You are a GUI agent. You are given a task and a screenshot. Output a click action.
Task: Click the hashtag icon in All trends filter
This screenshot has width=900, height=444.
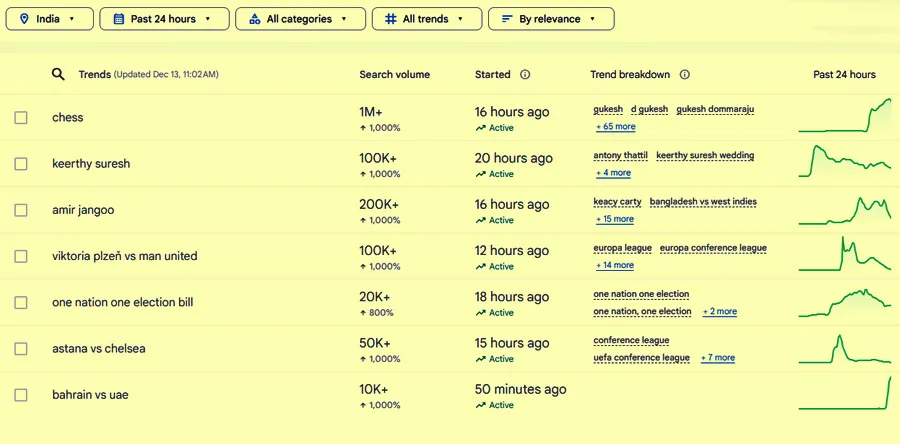[x=391, y=19]
